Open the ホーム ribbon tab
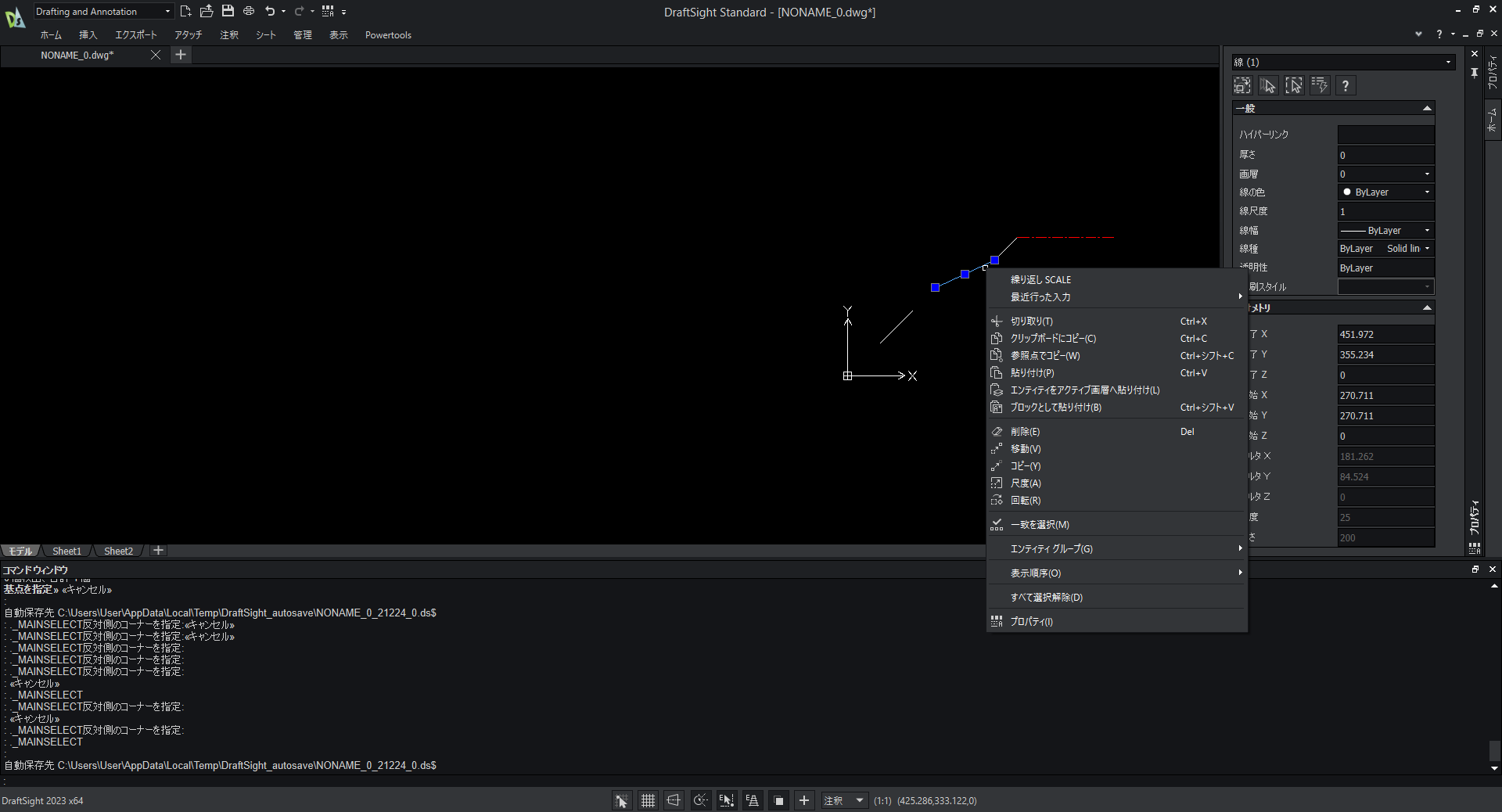Screen dimensions: 1502x812 tap(51, 35)
